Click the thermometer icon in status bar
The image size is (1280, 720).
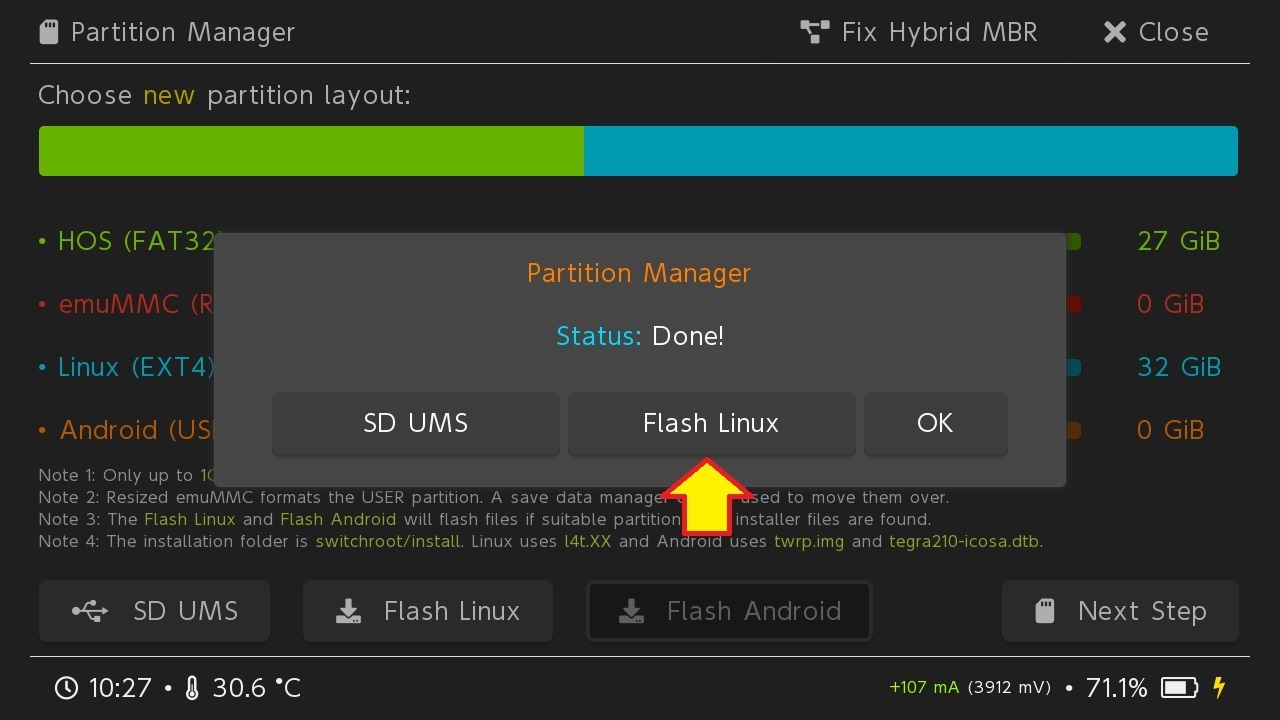[x=192, y=688]
